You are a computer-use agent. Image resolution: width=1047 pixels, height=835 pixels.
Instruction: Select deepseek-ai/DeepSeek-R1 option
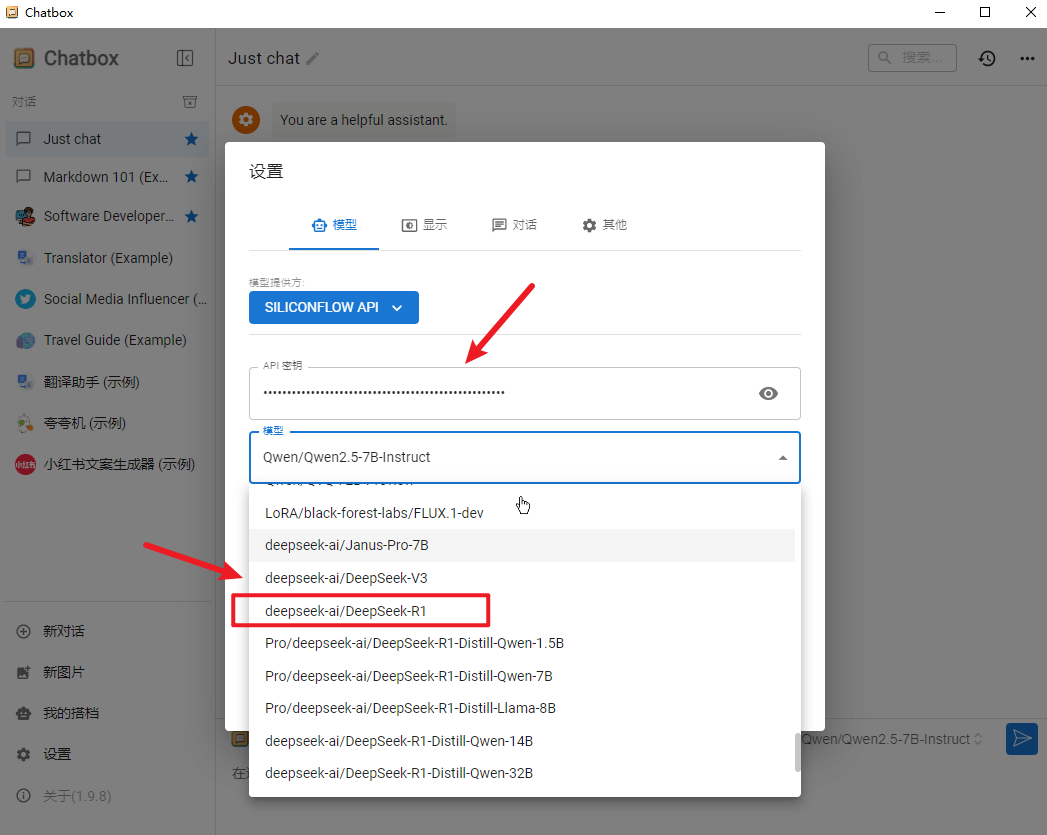[x=522, y=611]
